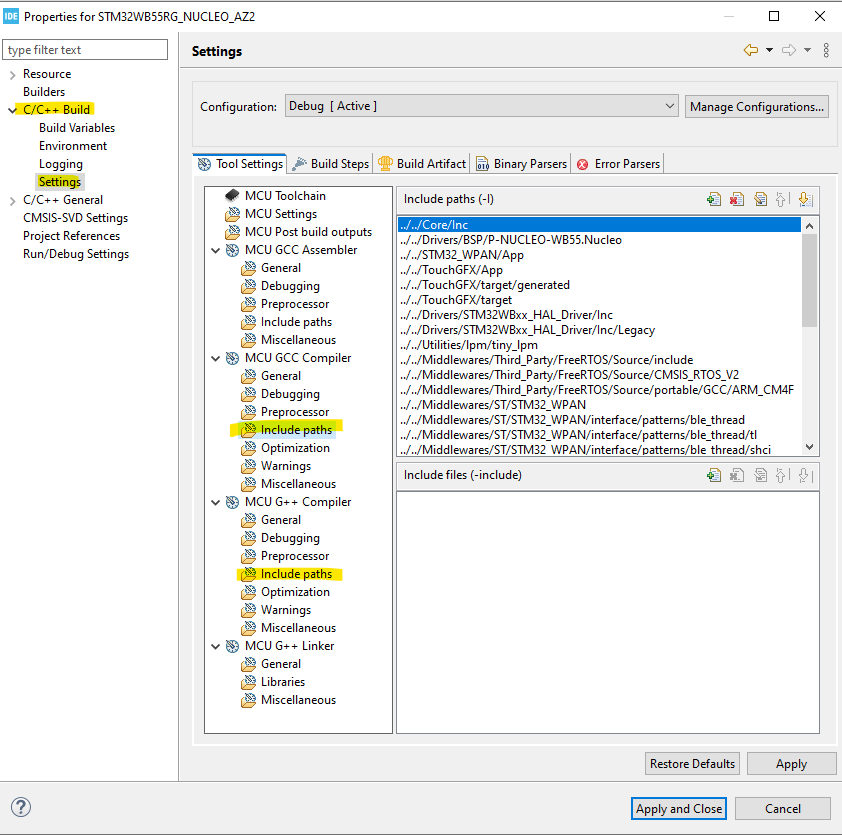This screenshot has height=835, width=842.
Task: Switch to the Error Parsers tab
Action: [x=618, y=164]
